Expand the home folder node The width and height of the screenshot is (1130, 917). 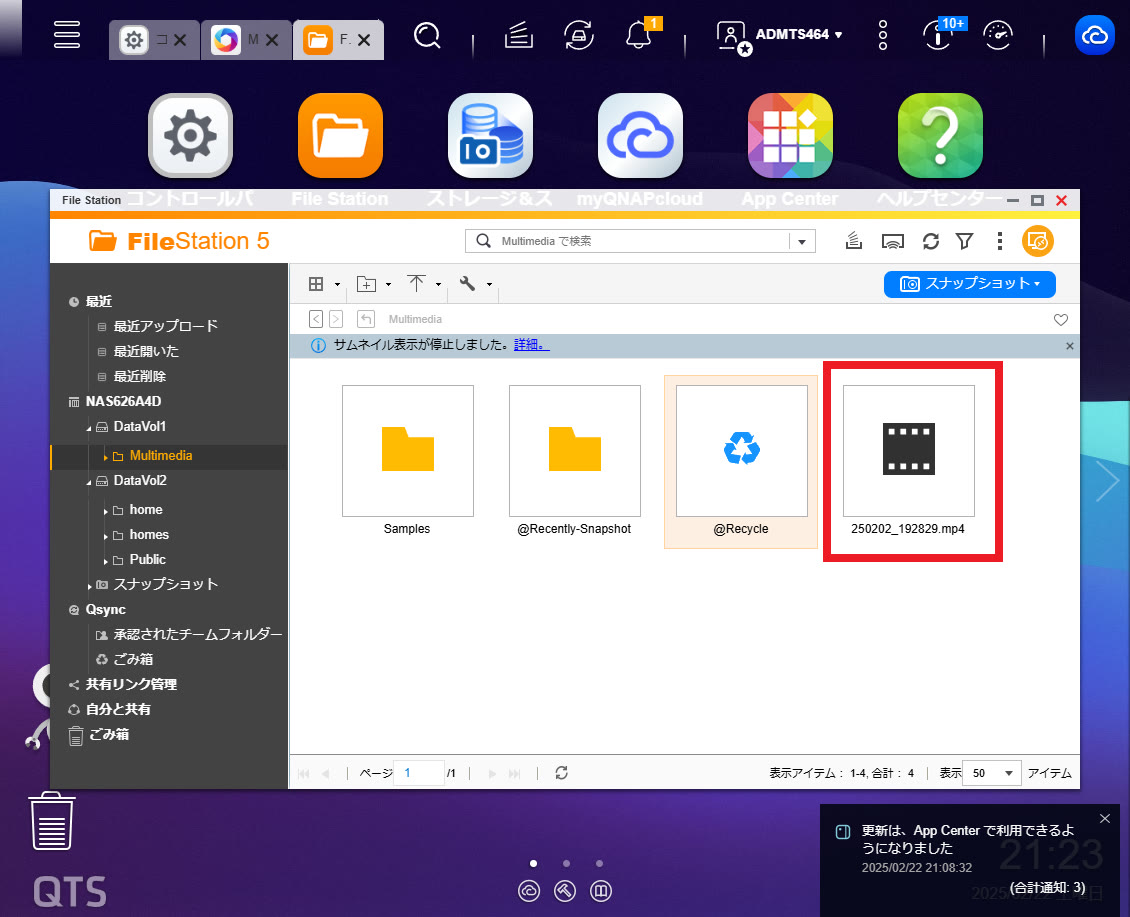pyautogui.click(x=105, y=511)
